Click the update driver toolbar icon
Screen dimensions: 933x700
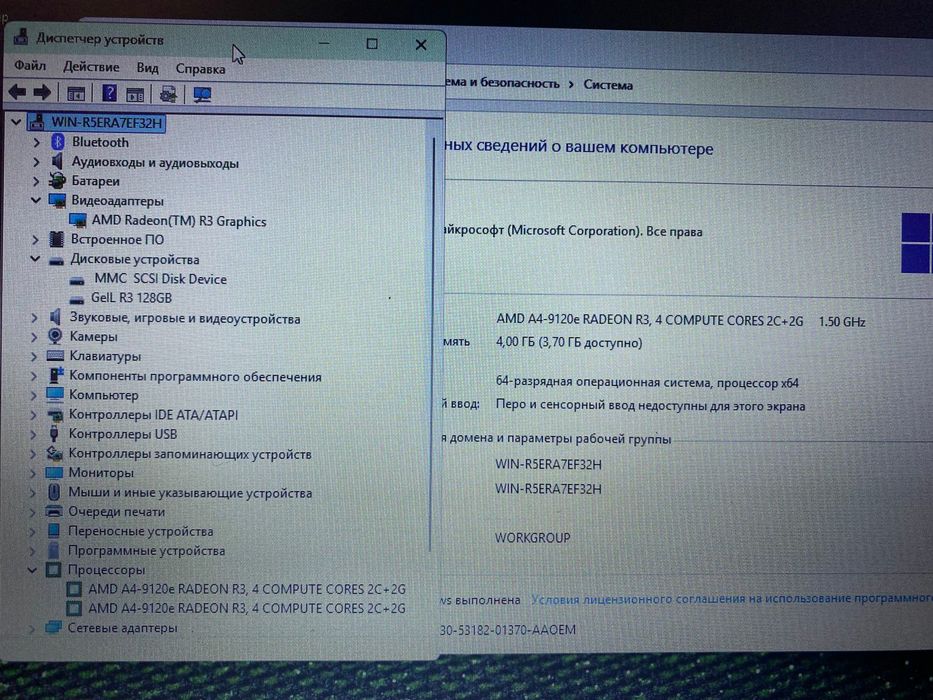coord(168,94)
